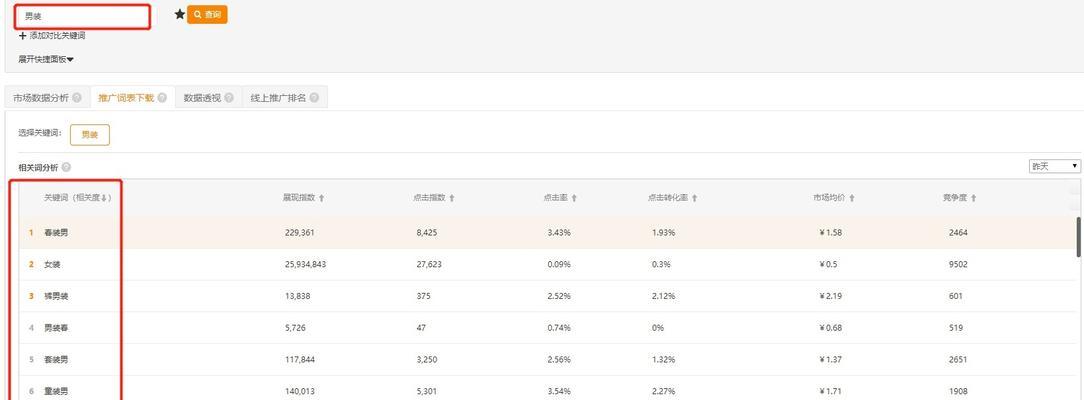This screenshot has width=1084, height=400.
Task: Click the 1908 competition value
Action: (958, 392)
